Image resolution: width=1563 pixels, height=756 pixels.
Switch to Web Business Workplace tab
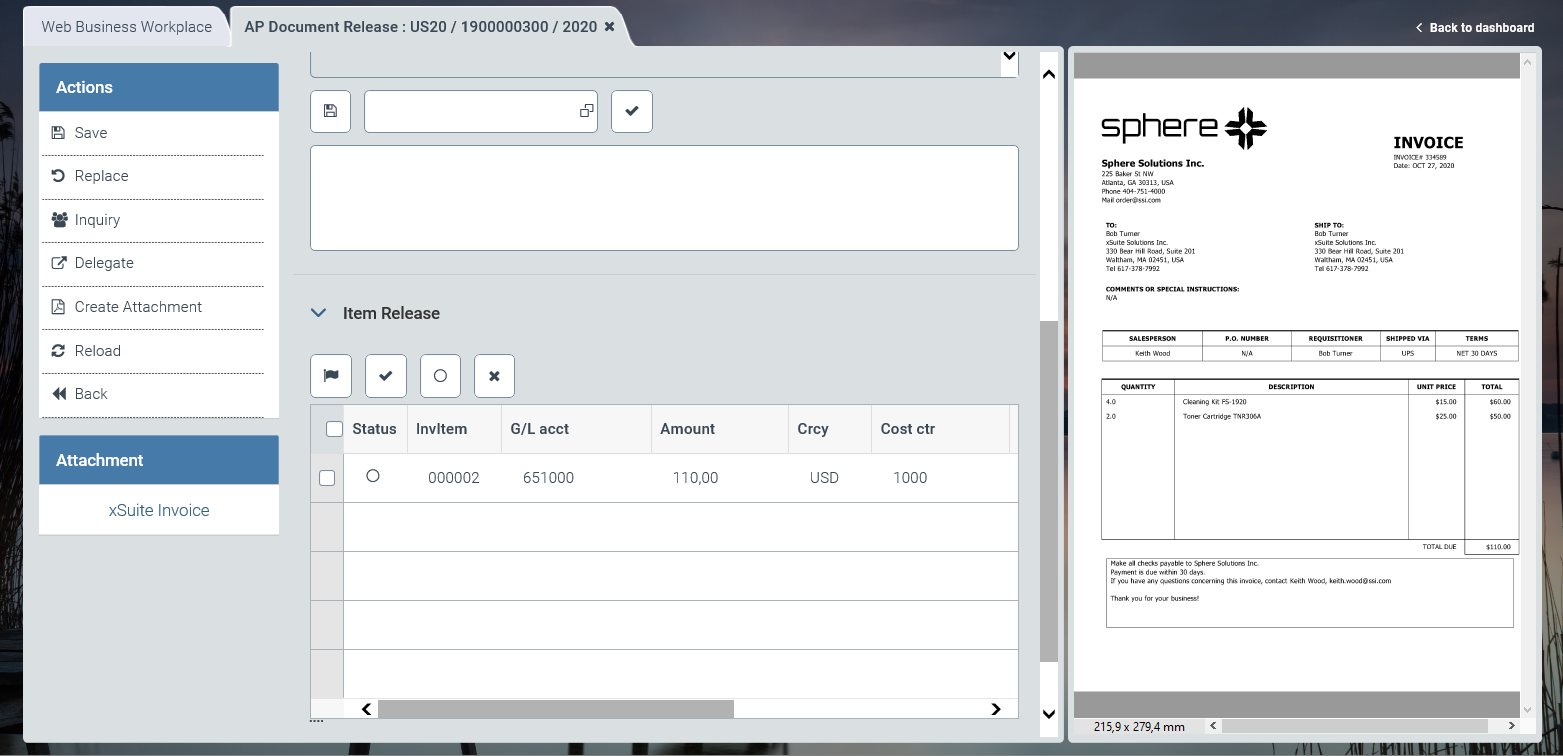126,27
